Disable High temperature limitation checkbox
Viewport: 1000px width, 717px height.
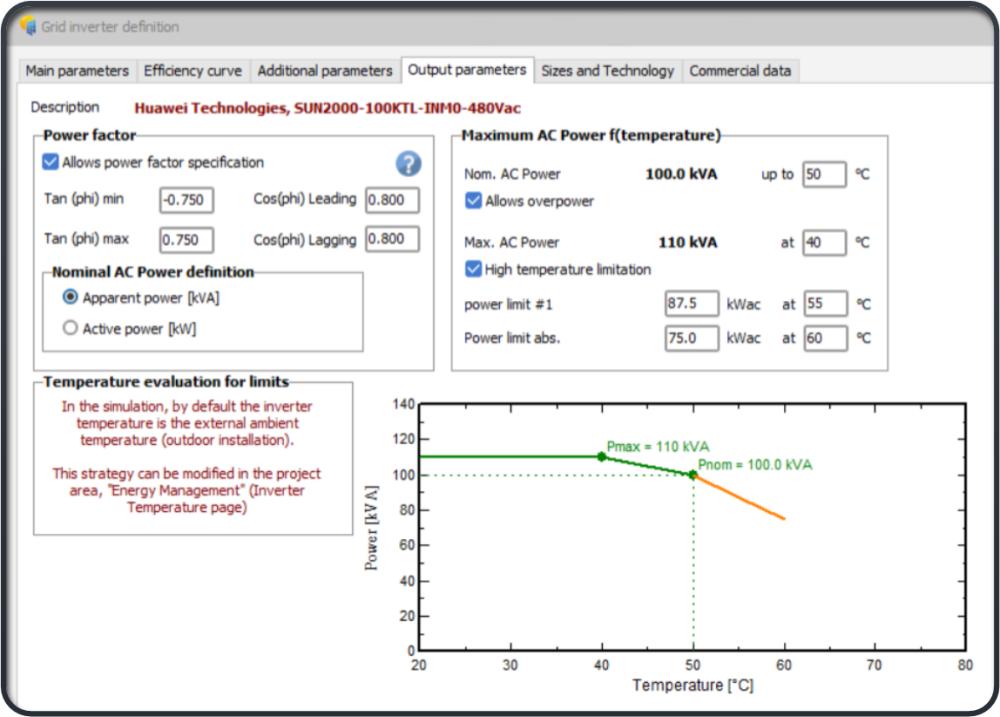click(474, 269)
